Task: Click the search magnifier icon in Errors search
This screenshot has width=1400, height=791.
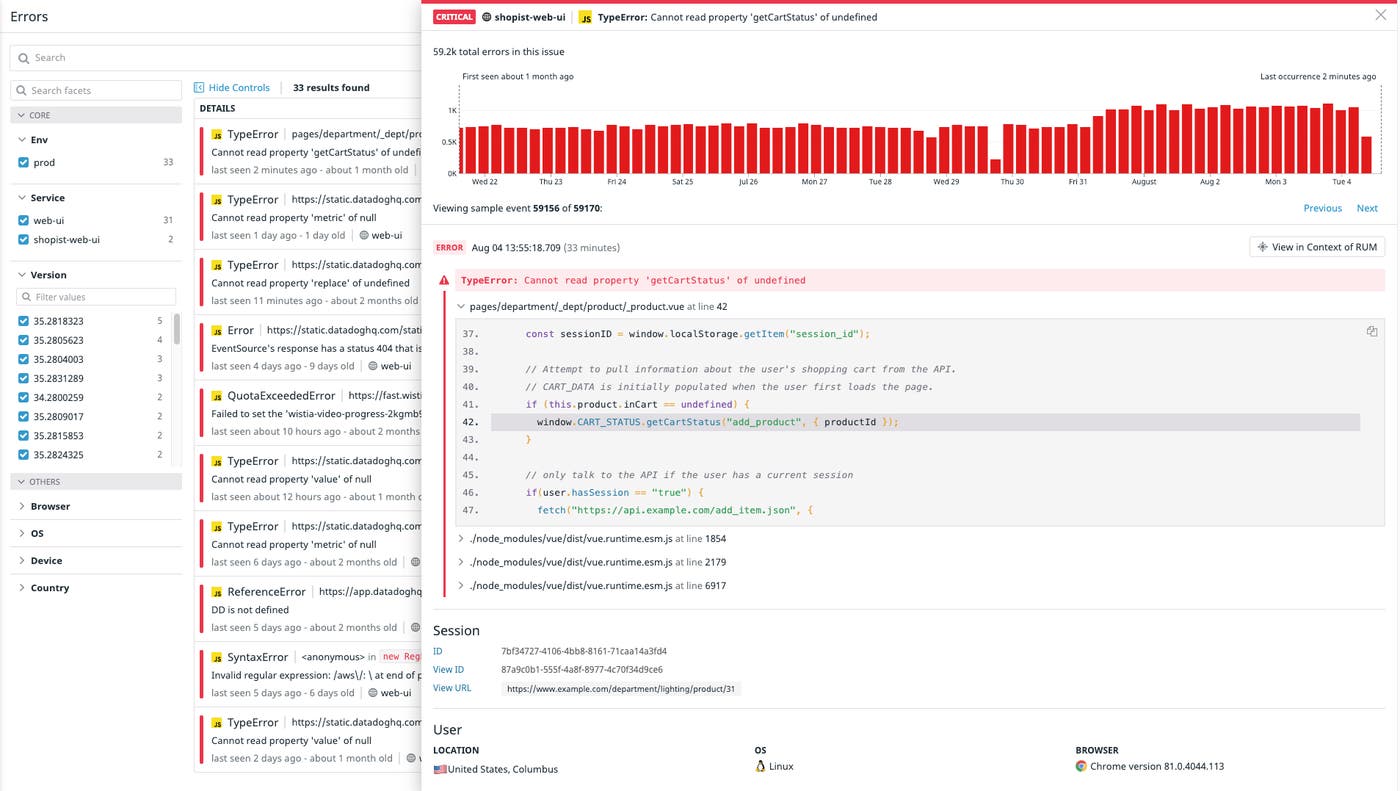Action: 24,58
